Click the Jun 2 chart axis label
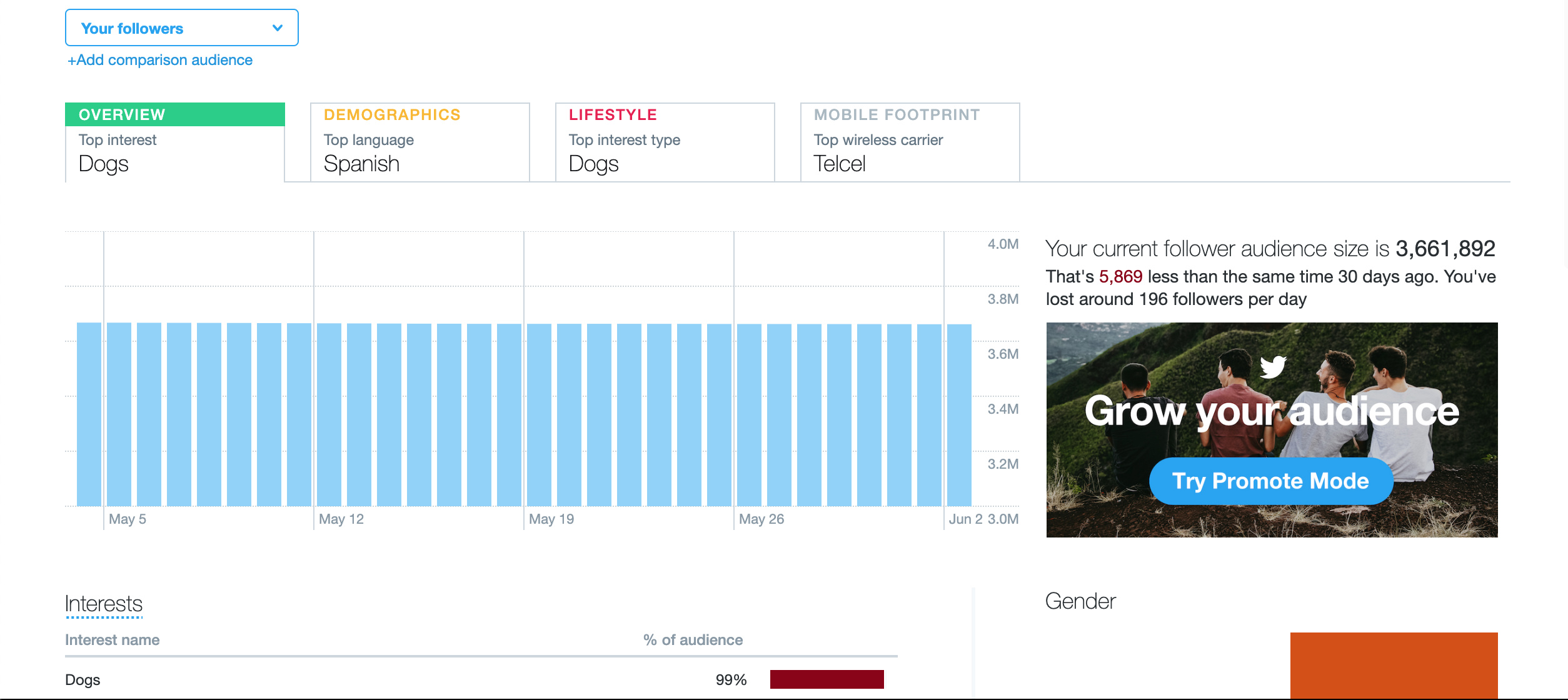The image size is (1568, 700). [x=966, y=519]
